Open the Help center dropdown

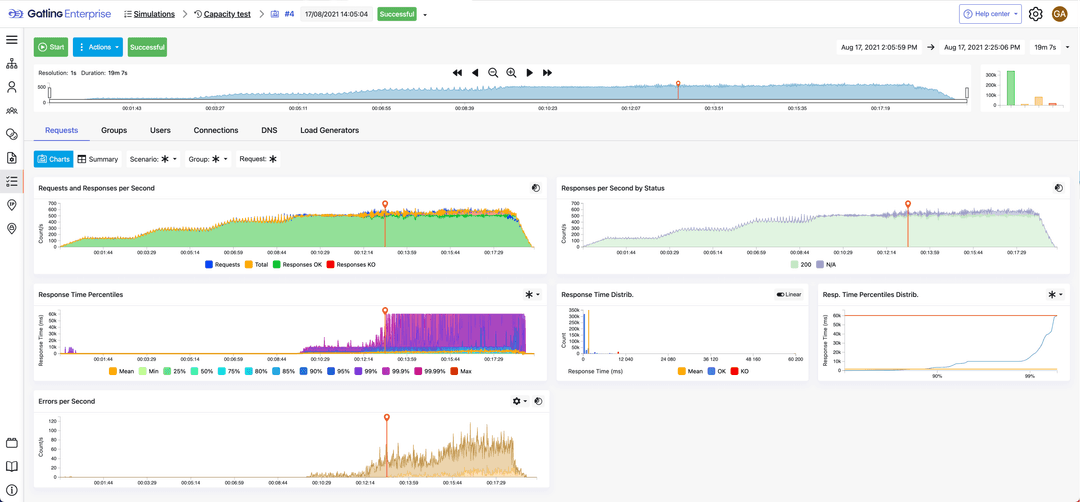990,14
